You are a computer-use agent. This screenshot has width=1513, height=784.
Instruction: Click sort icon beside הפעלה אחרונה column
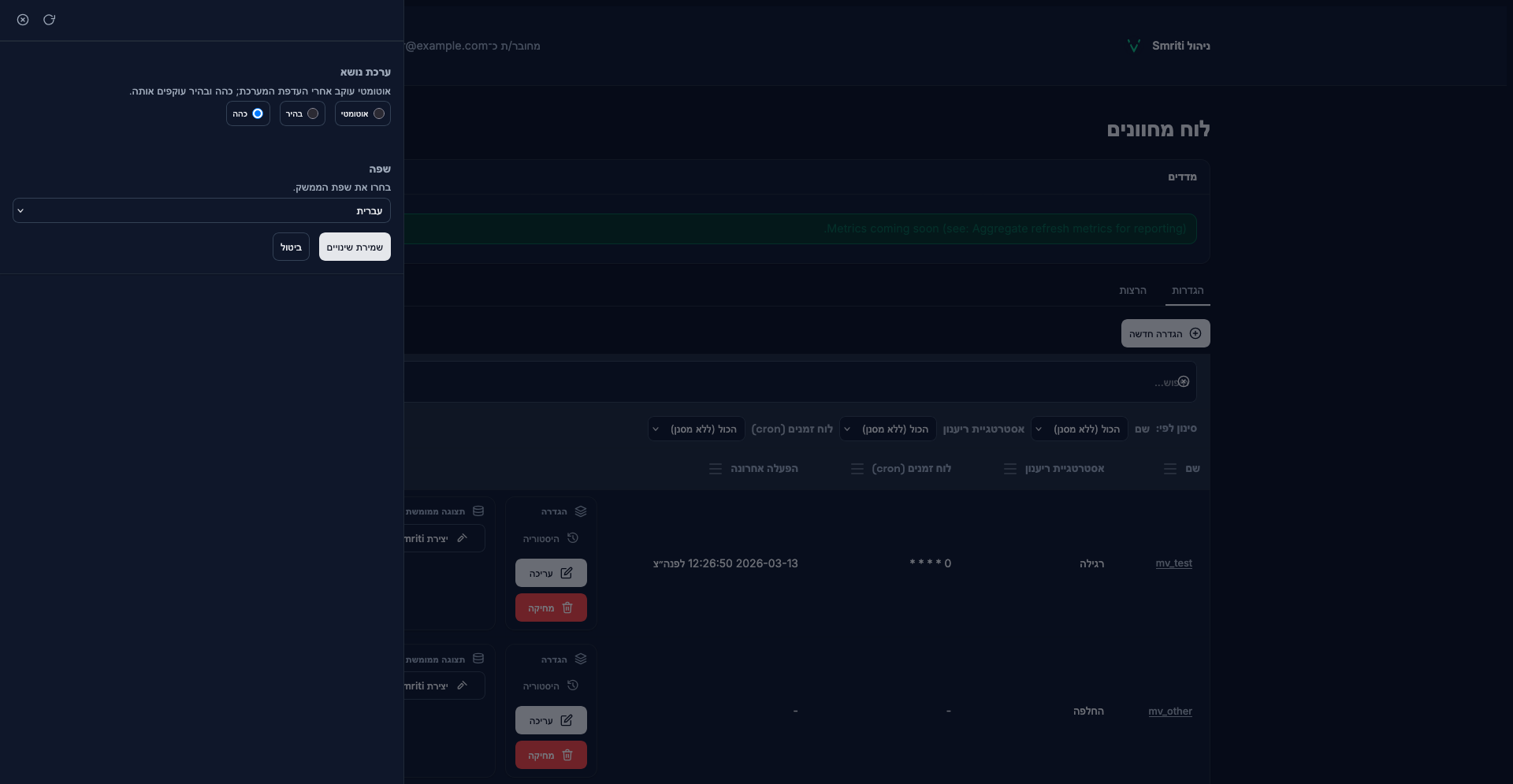(x=715, y=469)
